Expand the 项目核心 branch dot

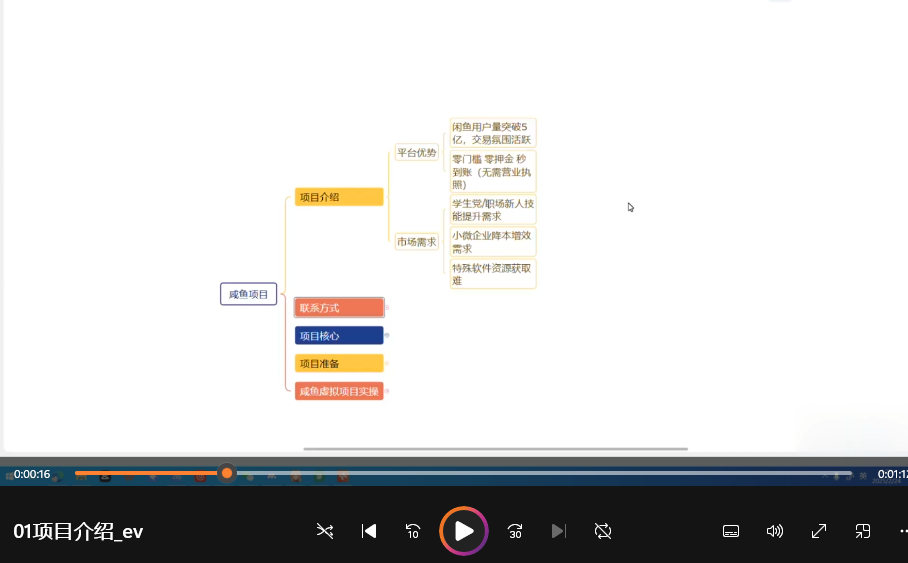387,335
